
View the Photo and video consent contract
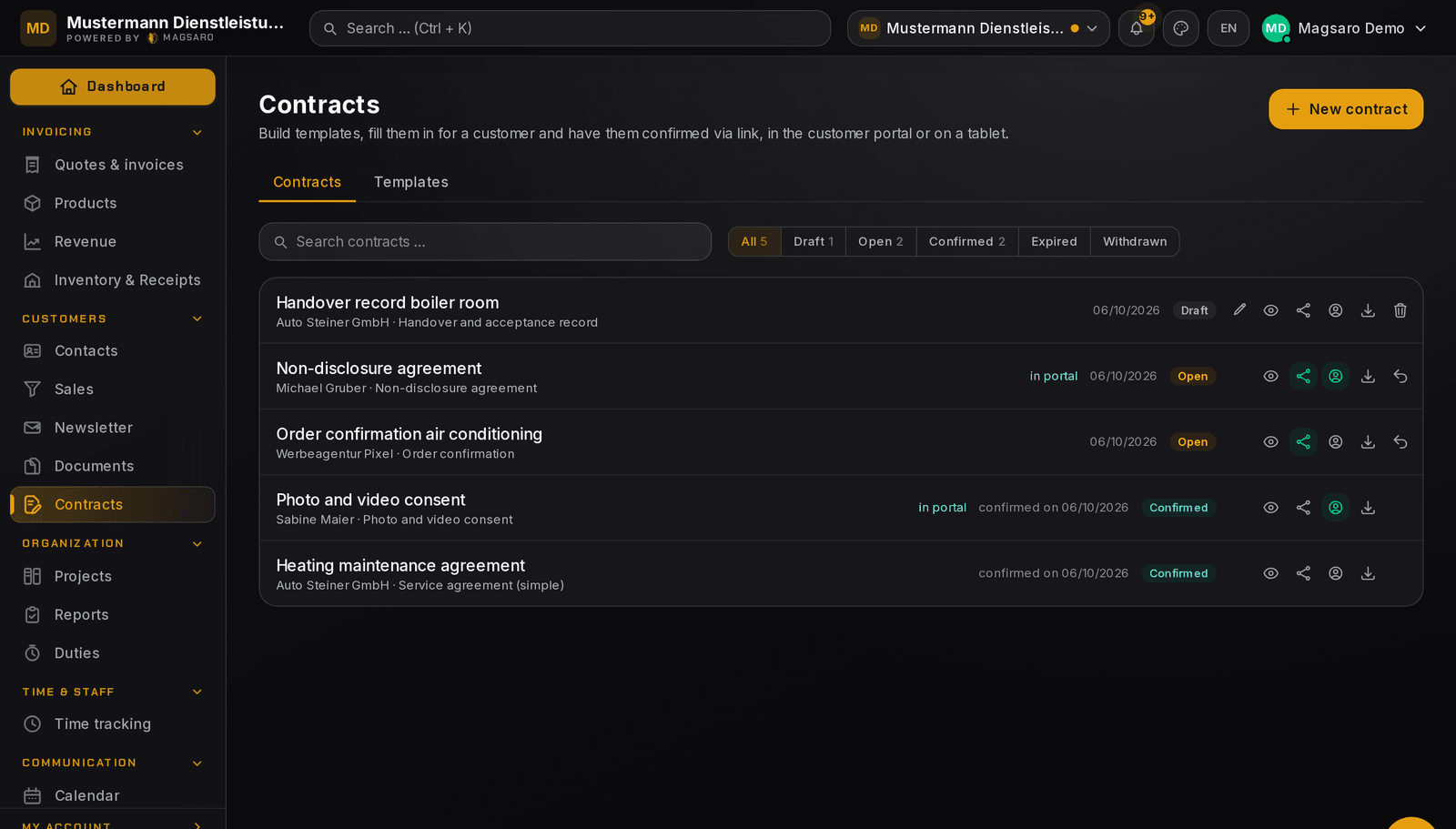coord(1271,508)
